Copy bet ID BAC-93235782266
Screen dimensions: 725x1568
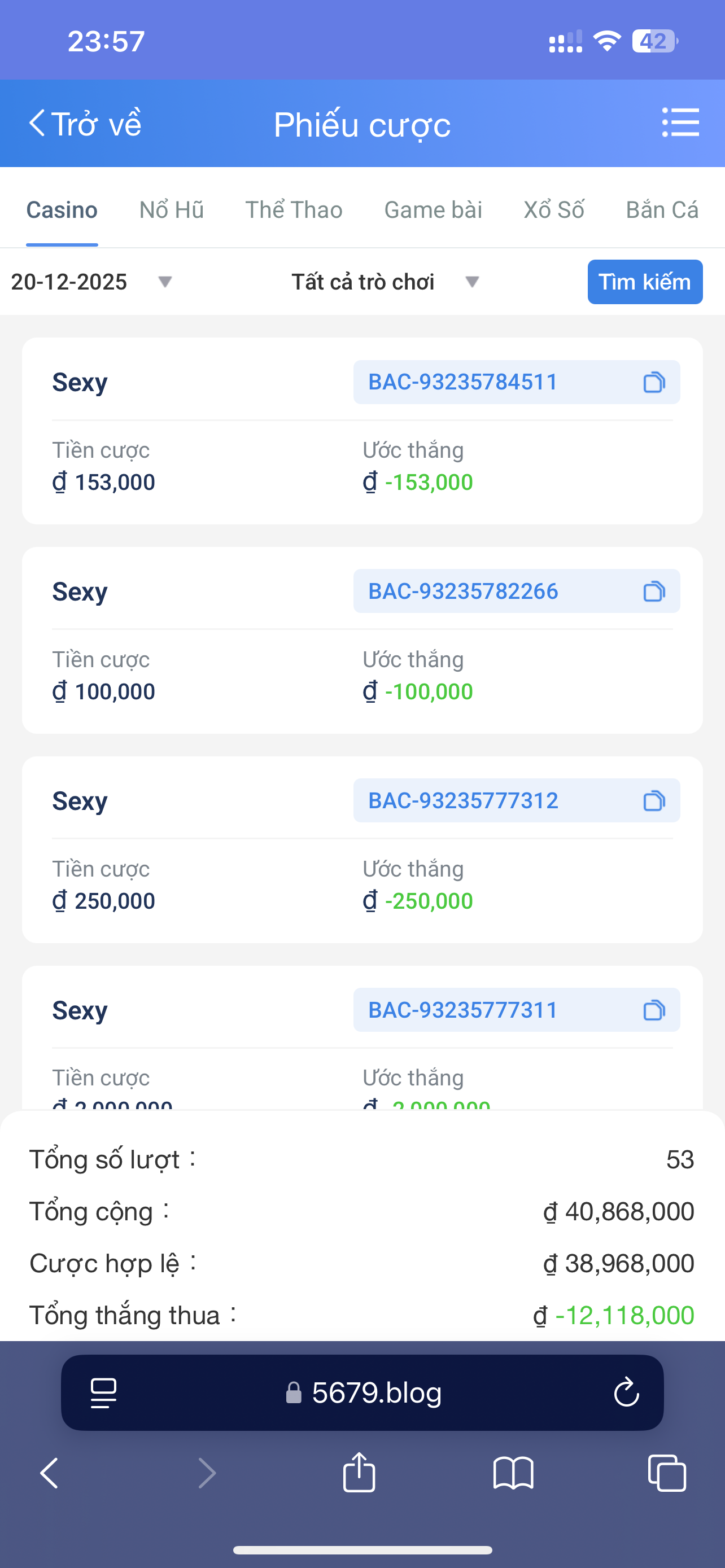(x=654, y=592)
